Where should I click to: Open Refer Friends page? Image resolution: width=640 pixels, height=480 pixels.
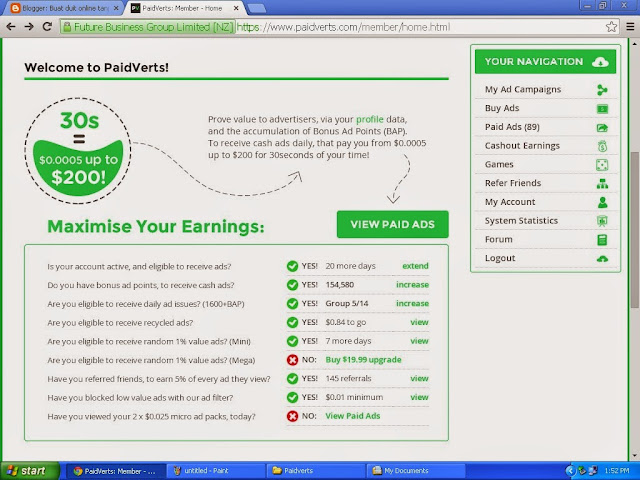point(546,183)
